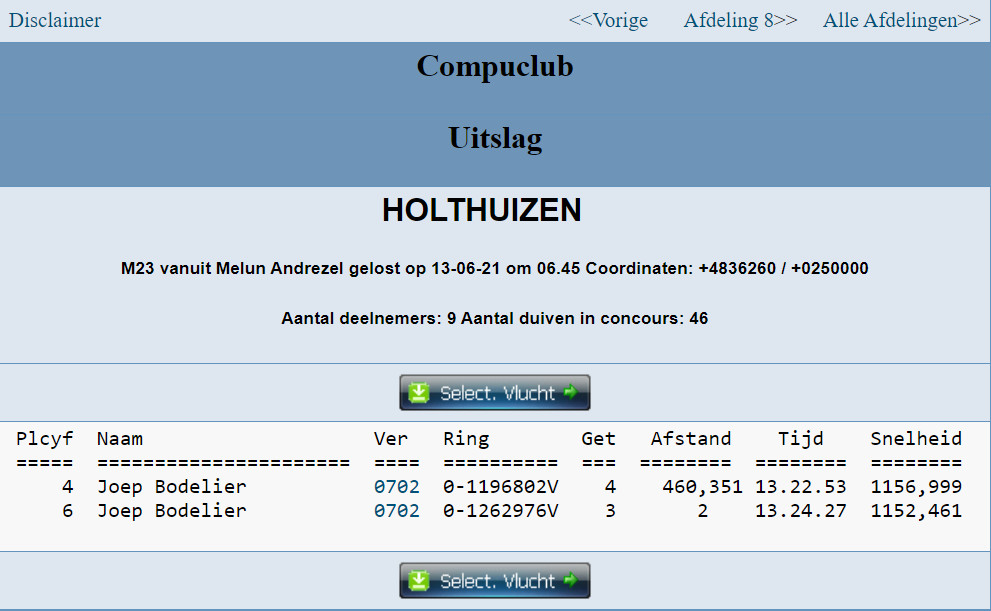991x611 pixels.
Task: Click the Tijd column header
Action: pyautogui.click(x=800, y=439)
